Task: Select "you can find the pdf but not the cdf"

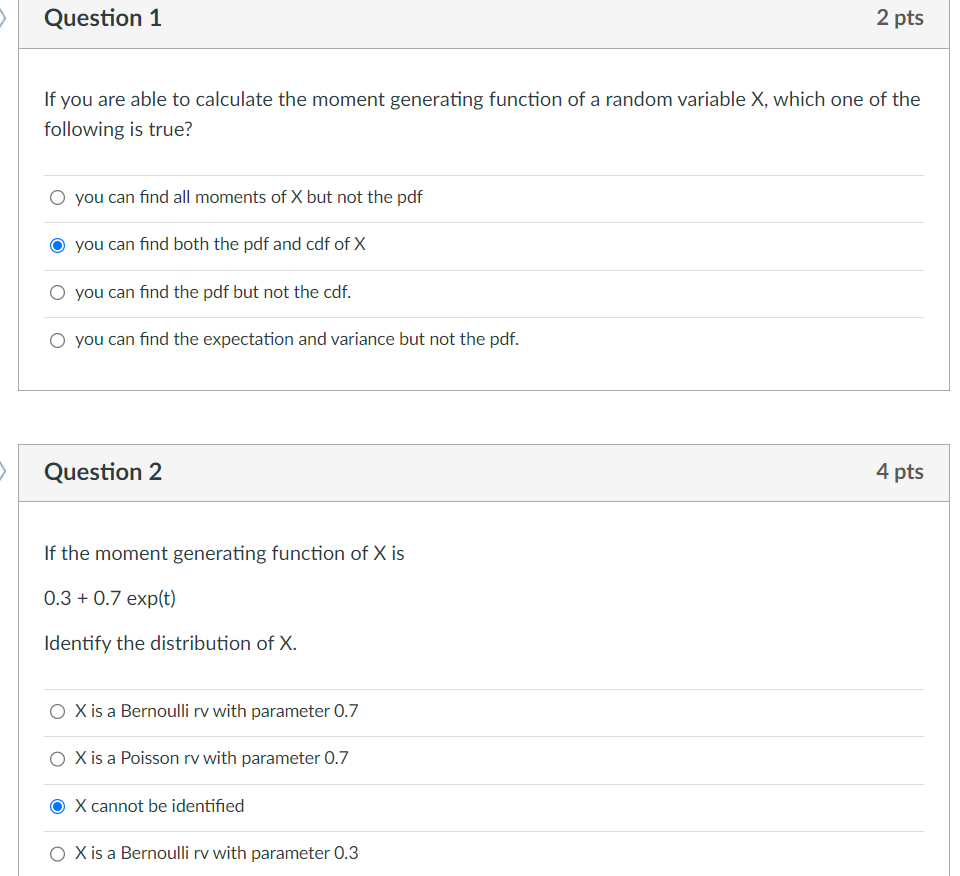Action: [57, 292]
